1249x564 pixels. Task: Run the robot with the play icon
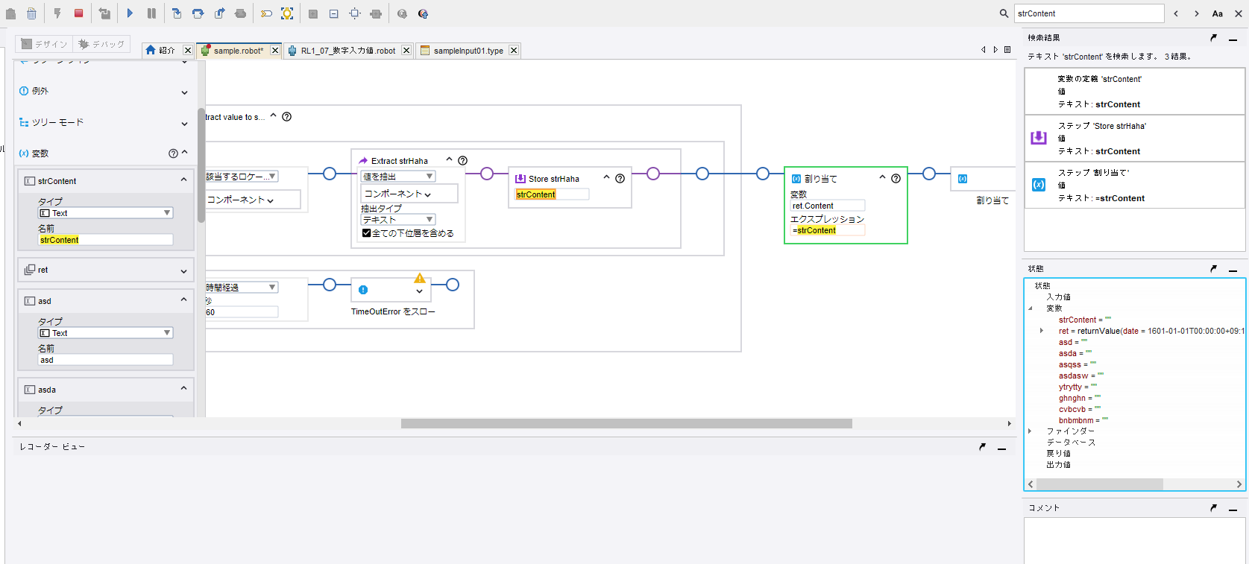130,14
